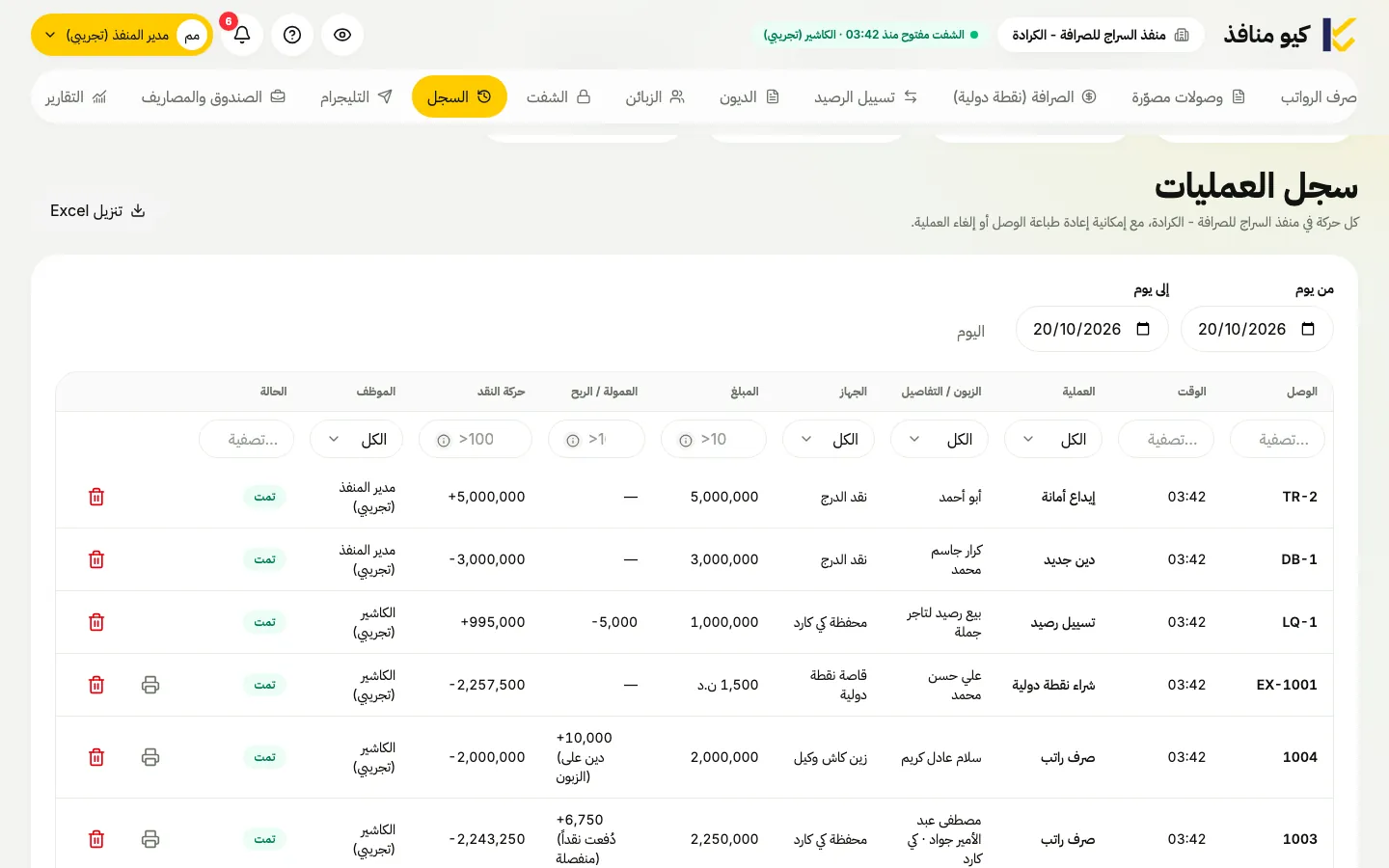This screenshot has height=868, width=1389.
Task: Delete the 1004 transaction row
Action: point(96,757)
